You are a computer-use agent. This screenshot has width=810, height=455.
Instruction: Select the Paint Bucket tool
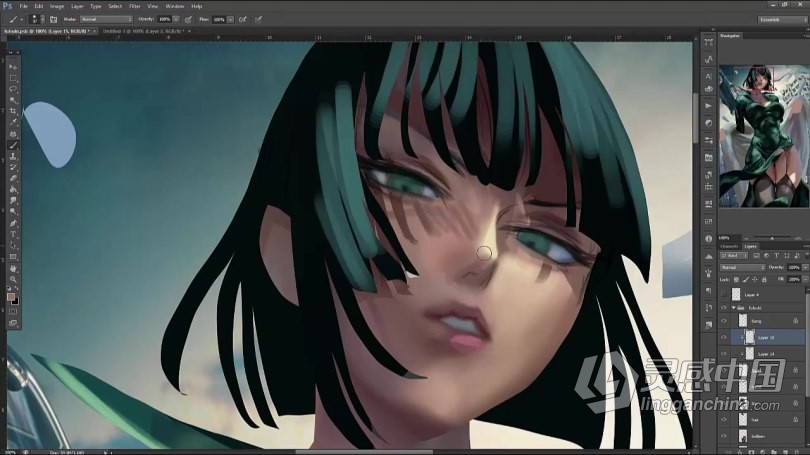click(x=13, y=190)
